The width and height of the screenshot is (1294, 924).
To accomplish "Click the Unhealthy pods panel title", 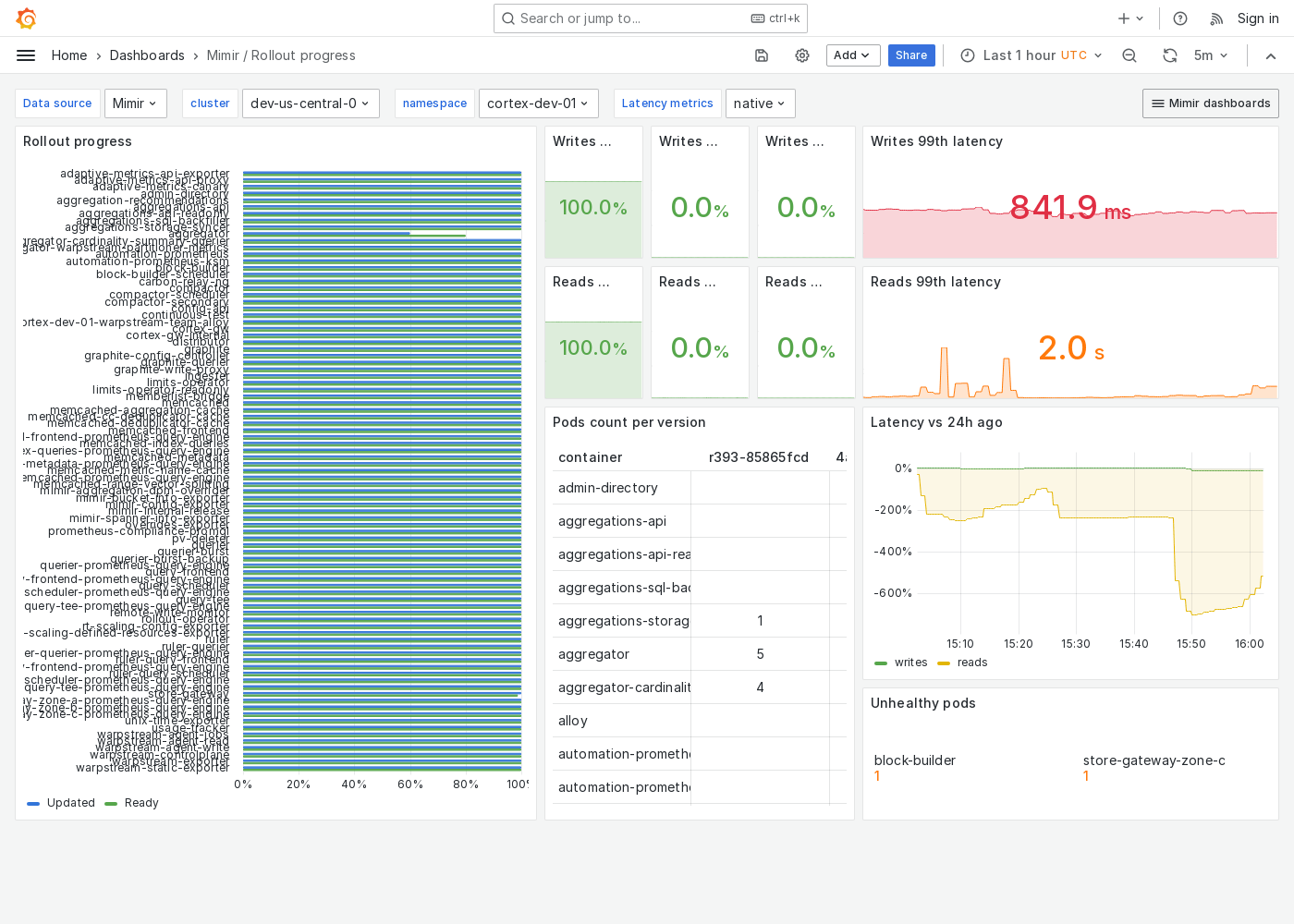I will click(923, 703).
